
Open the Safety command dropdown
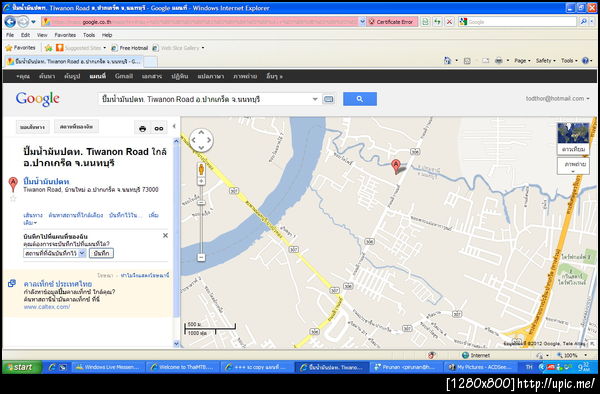click(545, 60)
